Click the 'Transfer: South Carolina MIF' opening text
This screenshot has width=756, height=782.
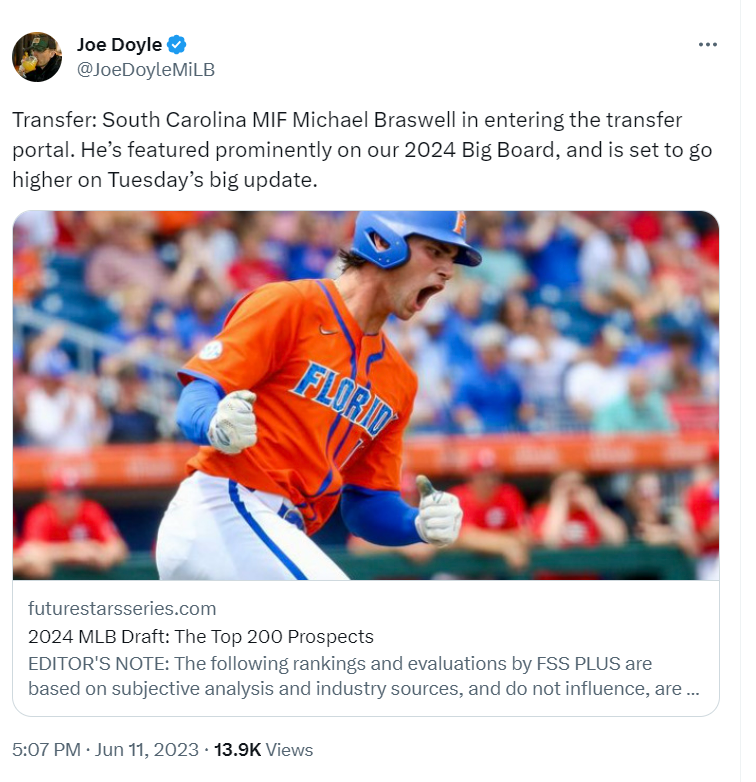pyautogui.click(x=150, y=120)
